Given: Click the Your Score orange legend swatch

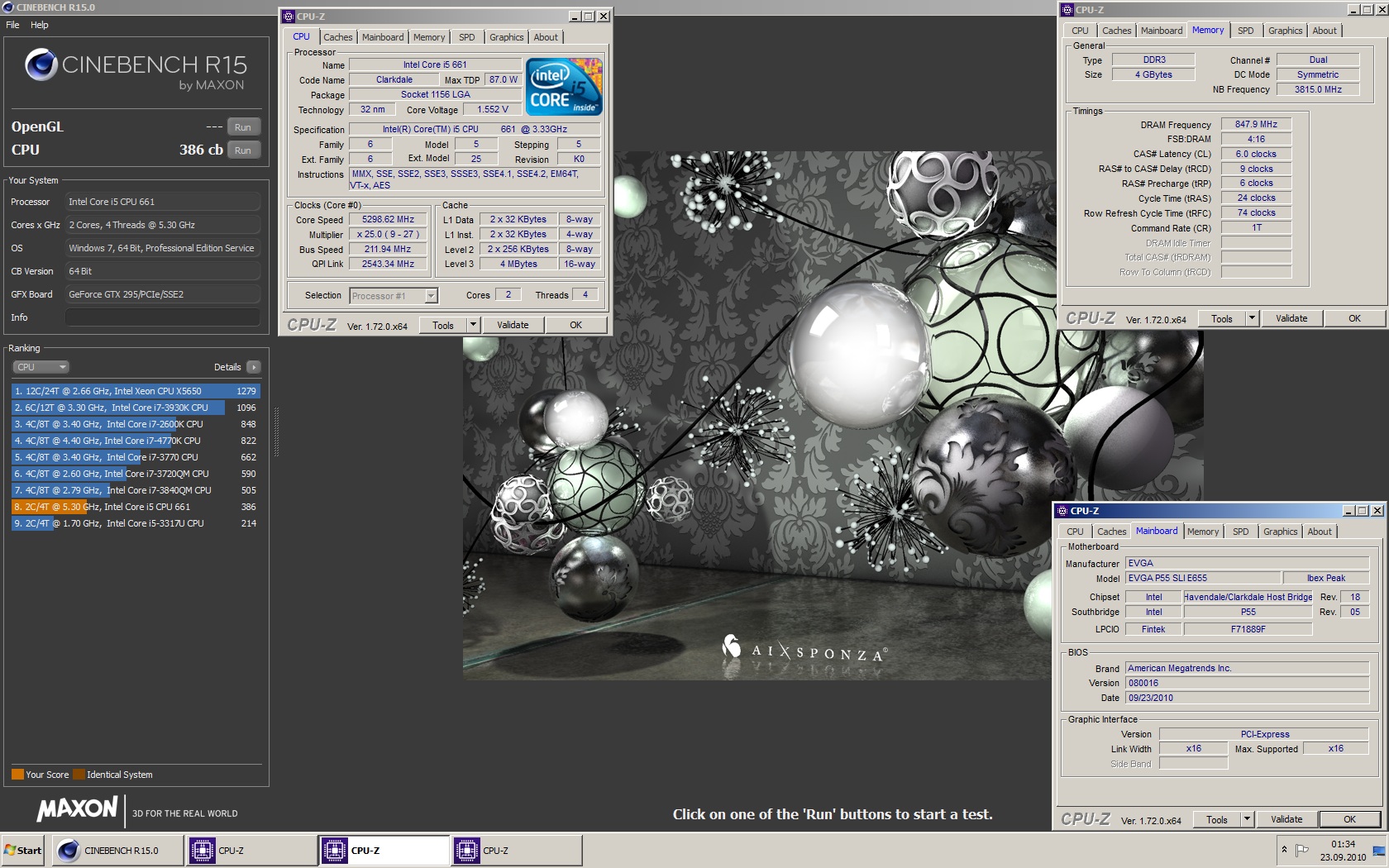Looking at the screenshot, I should pos(17,775).
